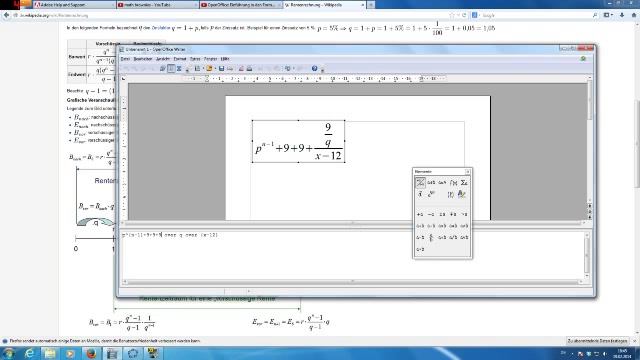Expand the Open file dropdown arrow
The image size is (640, 360).
tap(215, 69)
